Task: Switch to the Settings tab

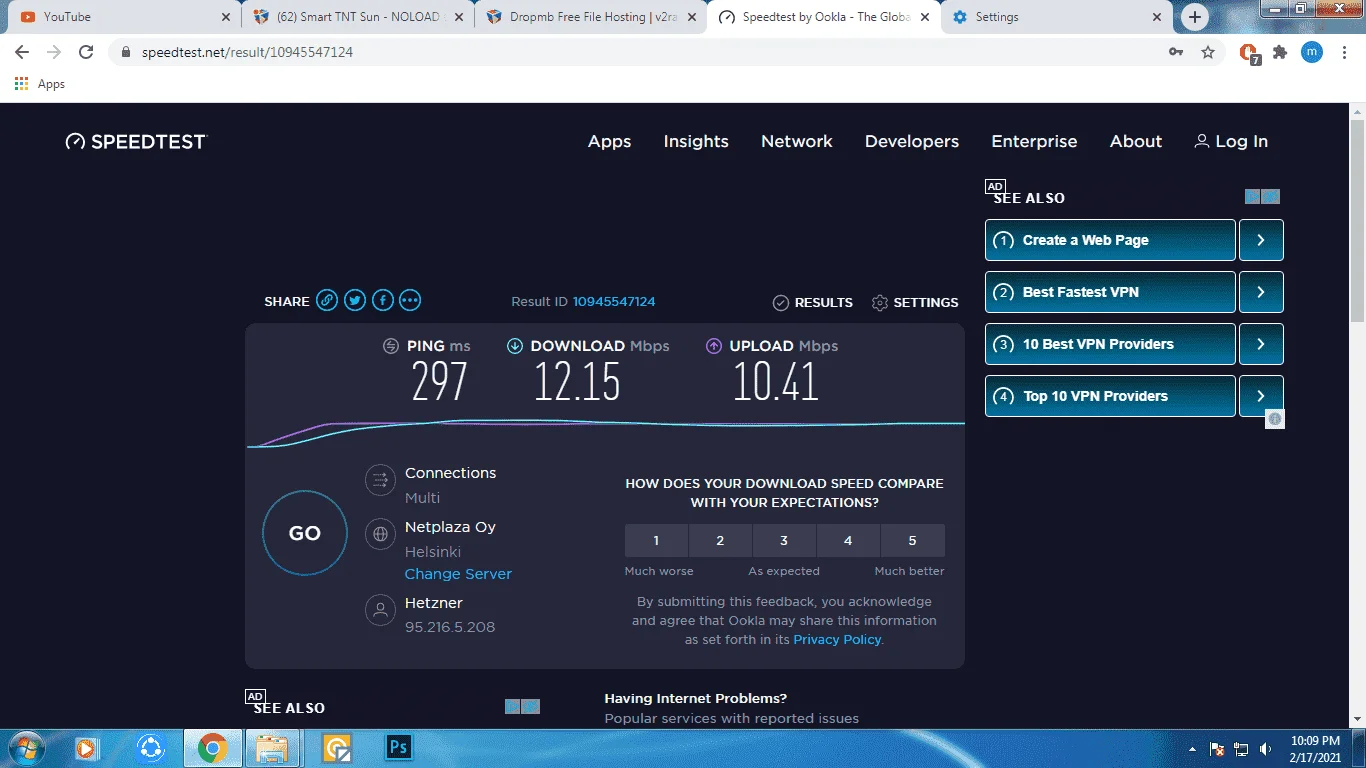Action: click(1058, 17)
